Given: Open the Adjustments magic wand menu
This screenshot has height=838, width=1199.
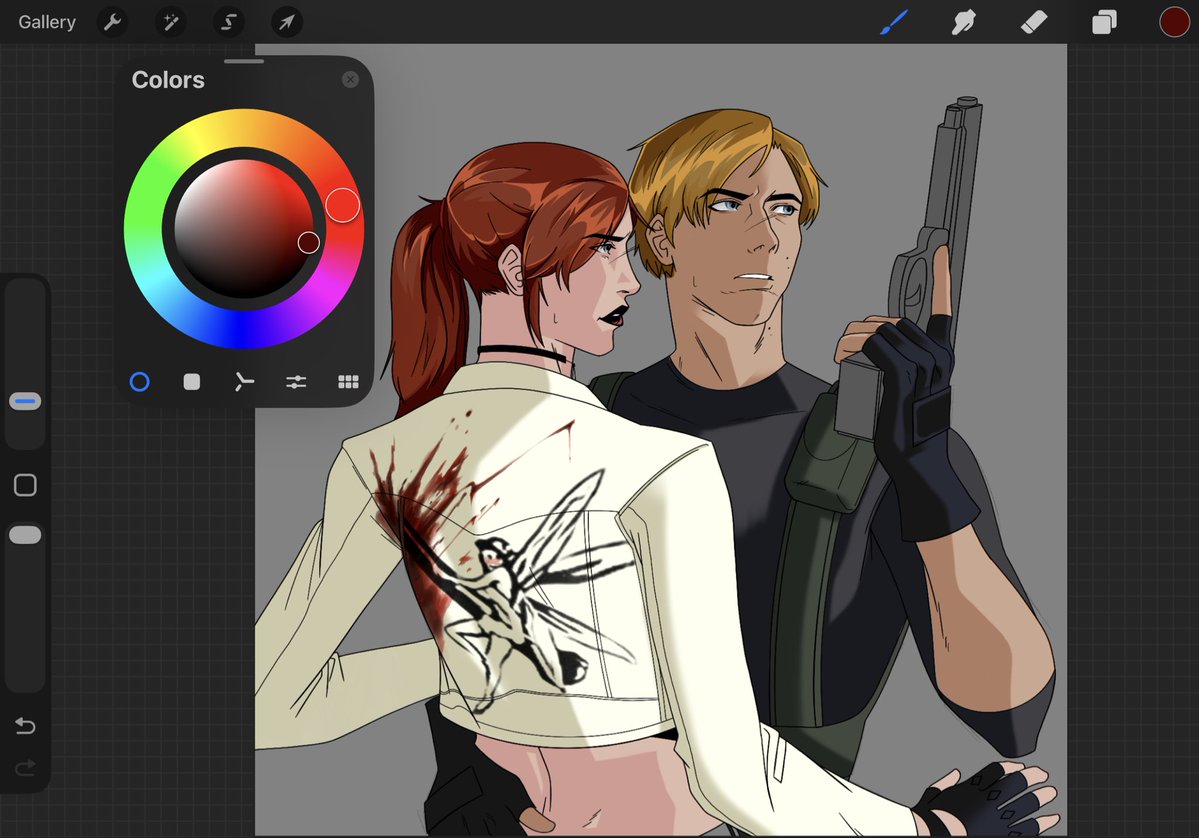Looking at the screenshot, I should point(171,22).
